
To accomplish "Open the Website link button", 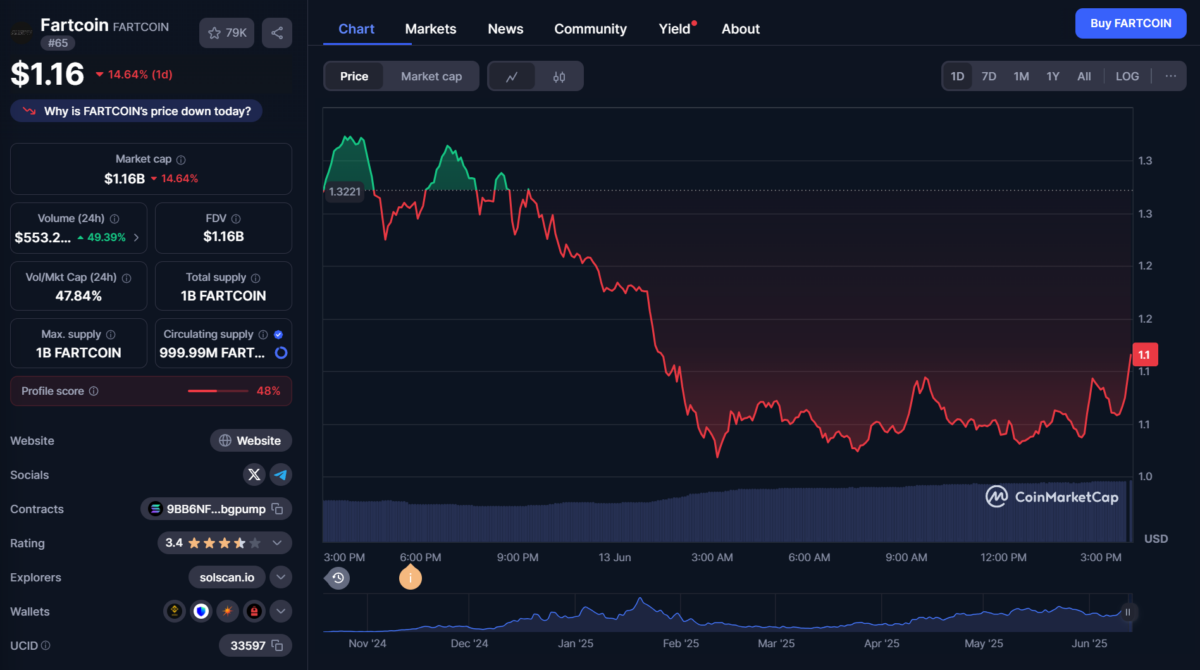I will point(251,440).
